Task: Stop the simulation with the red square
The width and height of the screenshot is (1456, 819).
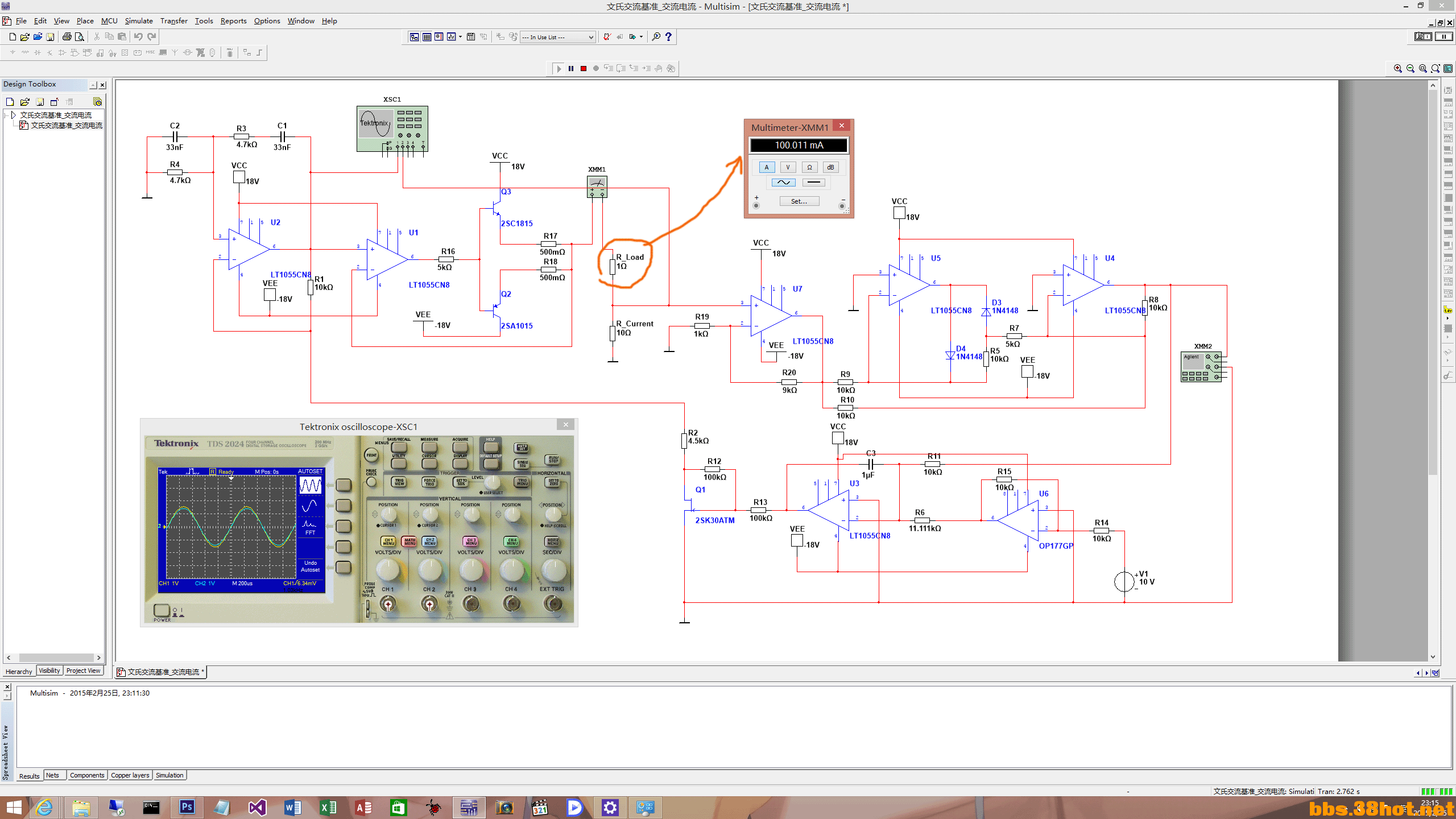Action: (584, 68)
